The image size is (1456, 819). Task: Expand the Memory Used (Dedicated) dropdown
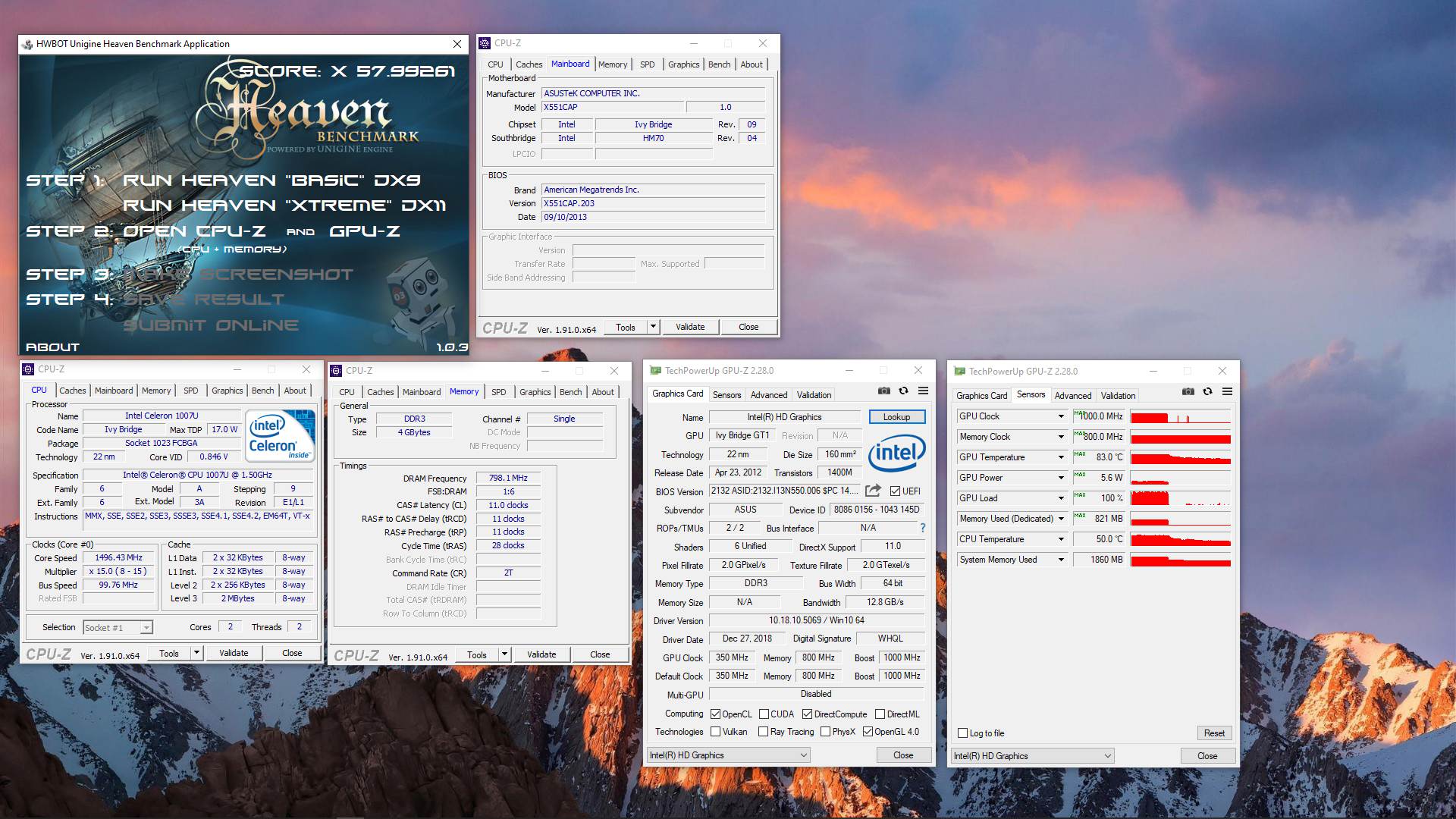coord(1061,519)
